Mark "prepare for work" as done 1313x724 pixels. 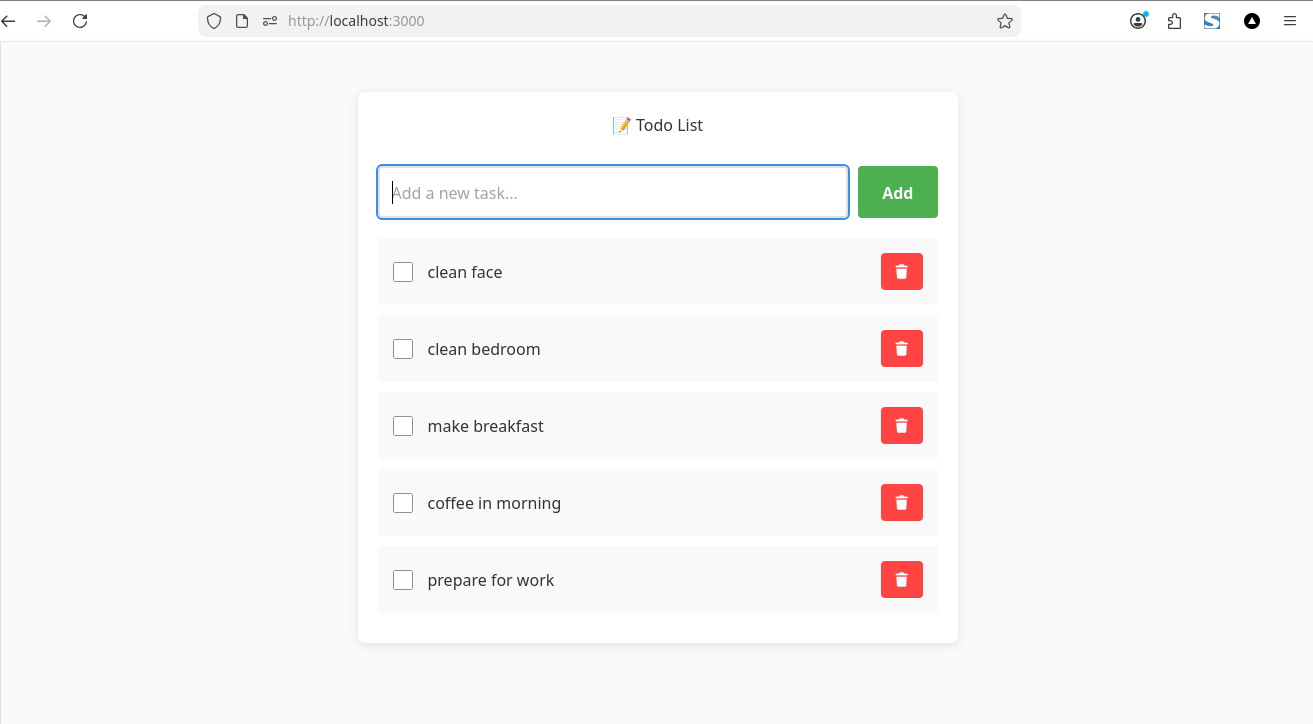(402, 579)
